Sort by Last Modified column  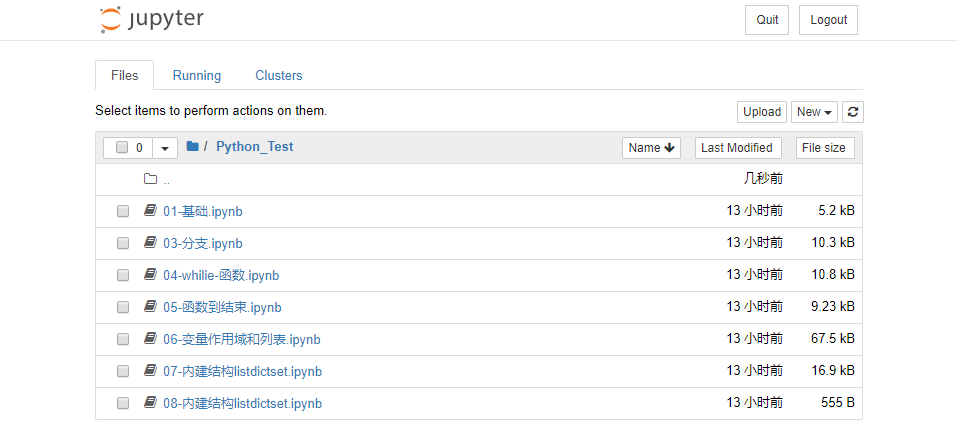[x=737, y=148]
